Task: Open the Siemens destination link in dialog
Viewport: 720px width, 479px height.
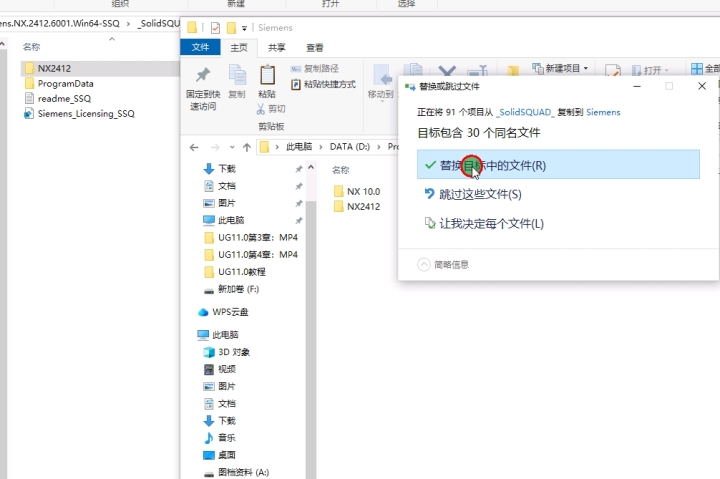Action: coord(603,112)
